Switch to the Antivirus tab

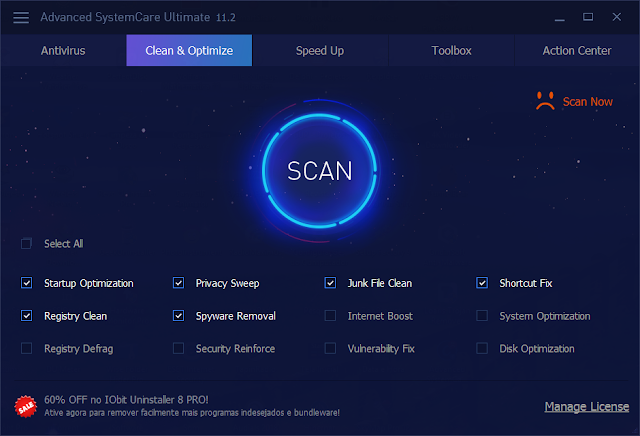pos(63,51)
